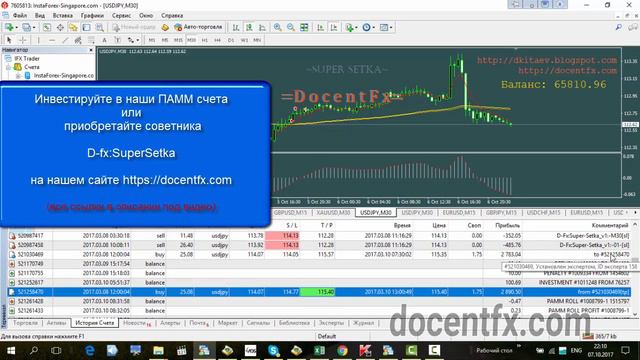640x360 pixels.
Task: Toggle chart shift
Action: pos(334,27)
